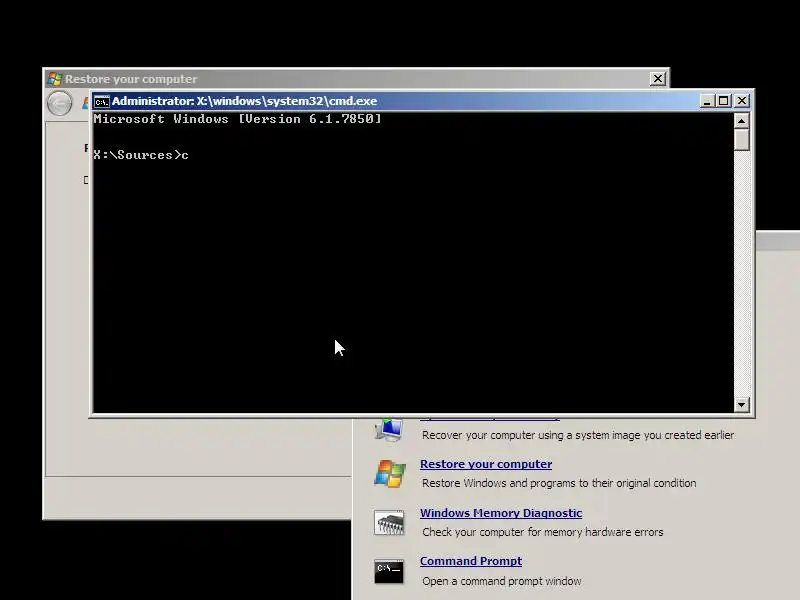The width and height of the screenshot is (800, 600).
Task: Click the 'Restore your computer' dialog title text
Action: coord(131,79)
